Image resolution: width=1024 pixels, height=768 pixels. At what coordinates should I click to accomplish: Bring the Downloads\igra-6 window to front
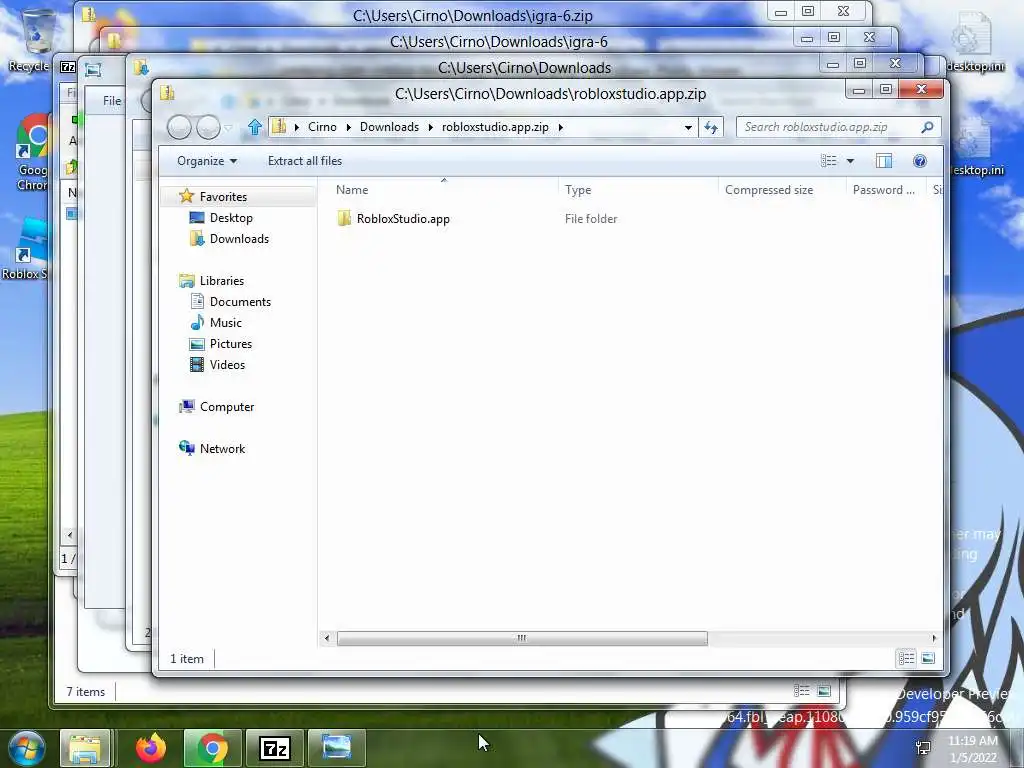(498, 42)
